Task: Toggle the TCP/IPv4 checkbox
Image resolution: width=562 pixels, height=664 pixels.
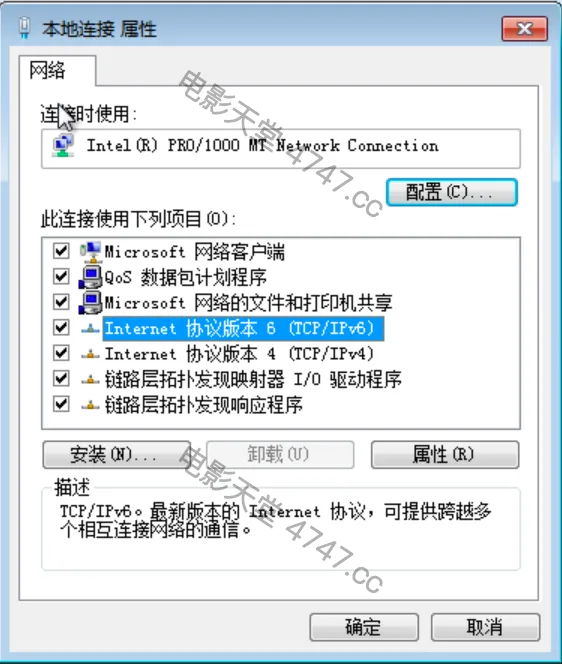Action: [x=61, y=353]
